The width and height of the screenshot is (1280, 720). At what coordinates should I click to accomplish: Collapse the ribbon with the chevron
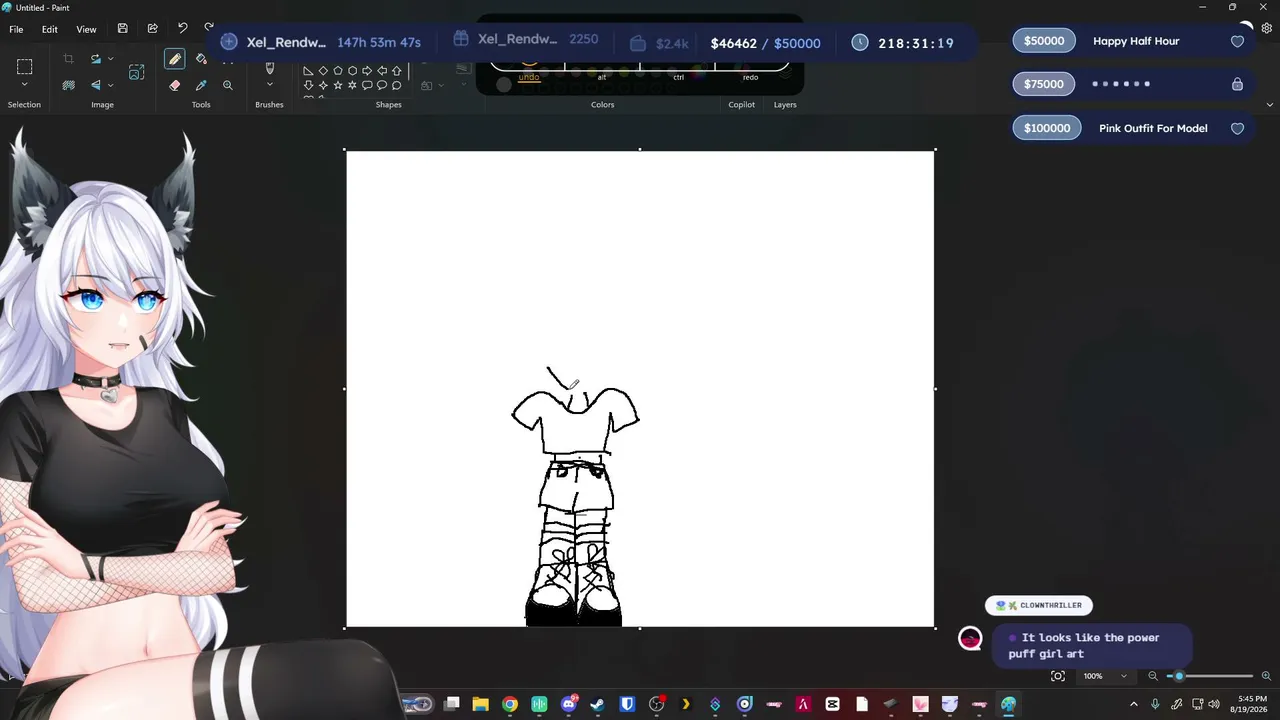1270,104
